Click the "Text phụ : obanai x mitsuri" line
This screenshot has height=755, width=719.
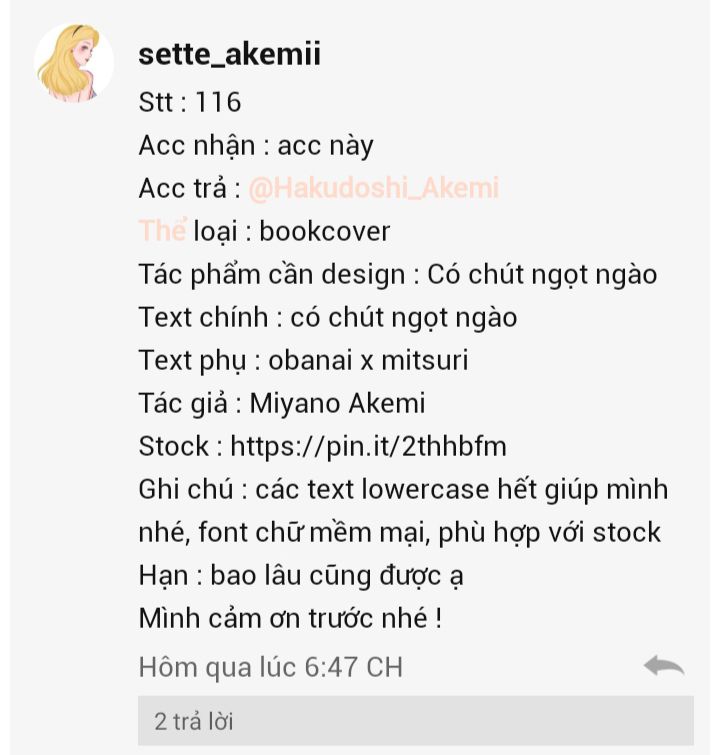[303, 360]
